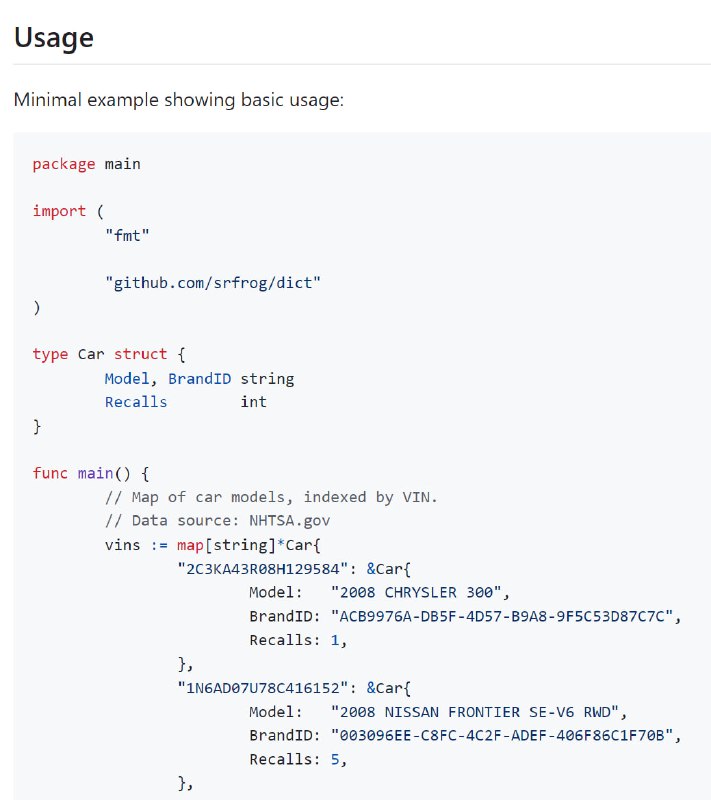Click the "github.com/srfrog/dict" import path
Image resolution: width=711 pixels, height=800 pixels.
(213, 283)
